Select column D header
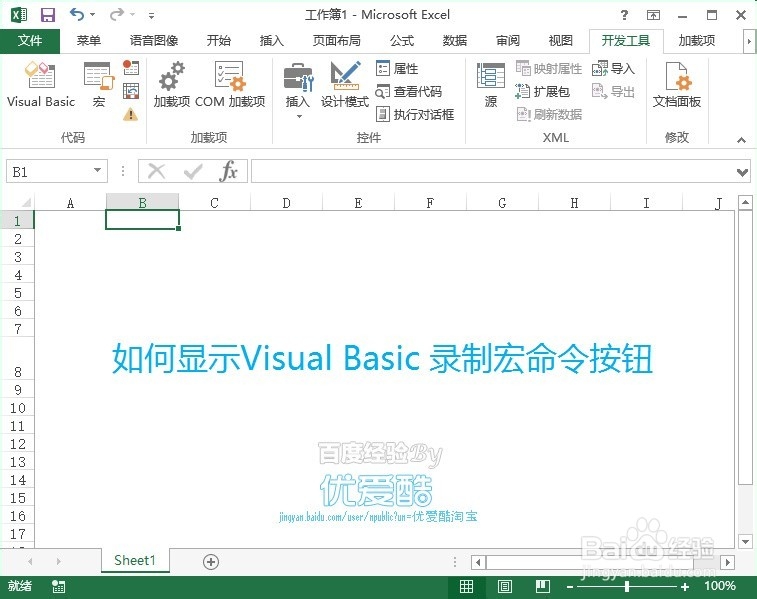Screen dimensions: 757x599 (286, 203)
